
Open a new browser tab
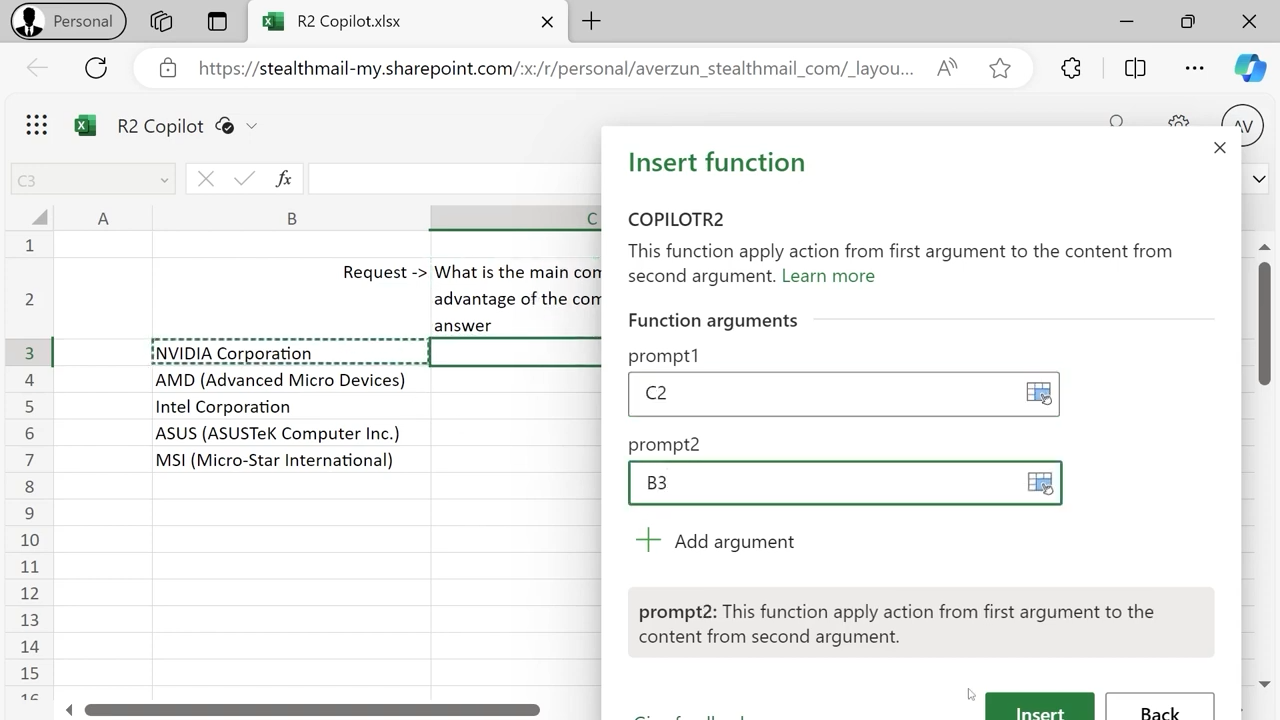[592, 21]
